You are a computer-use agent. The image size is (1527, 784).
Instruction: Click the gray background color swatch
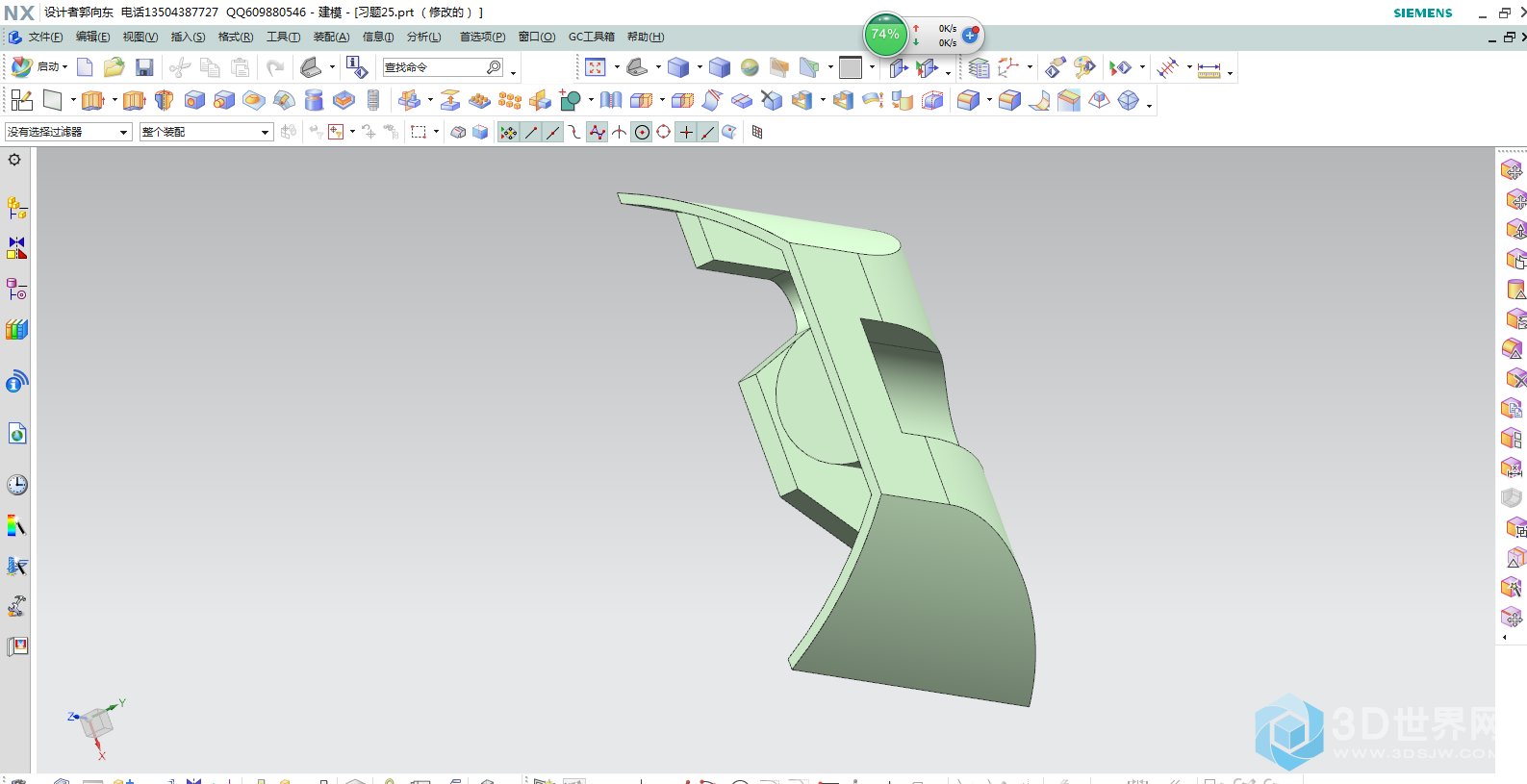click(851, 67)
